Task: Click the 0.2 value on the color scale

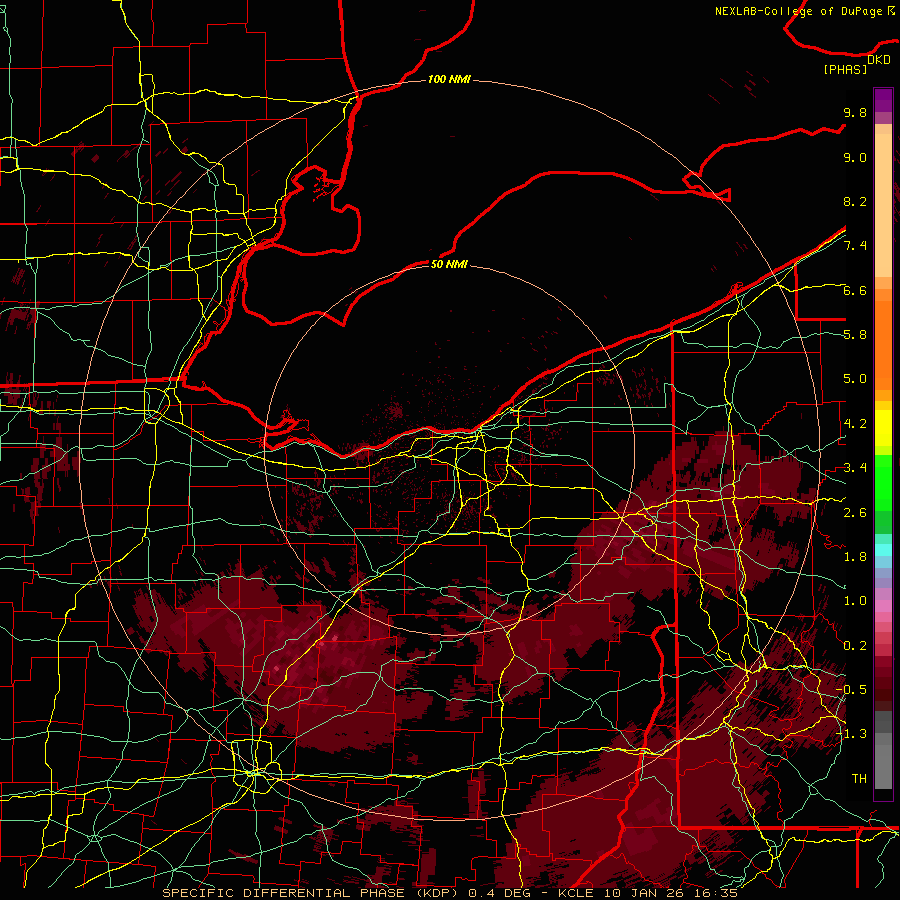Action: pyautogui.click(x=855, y=646)
